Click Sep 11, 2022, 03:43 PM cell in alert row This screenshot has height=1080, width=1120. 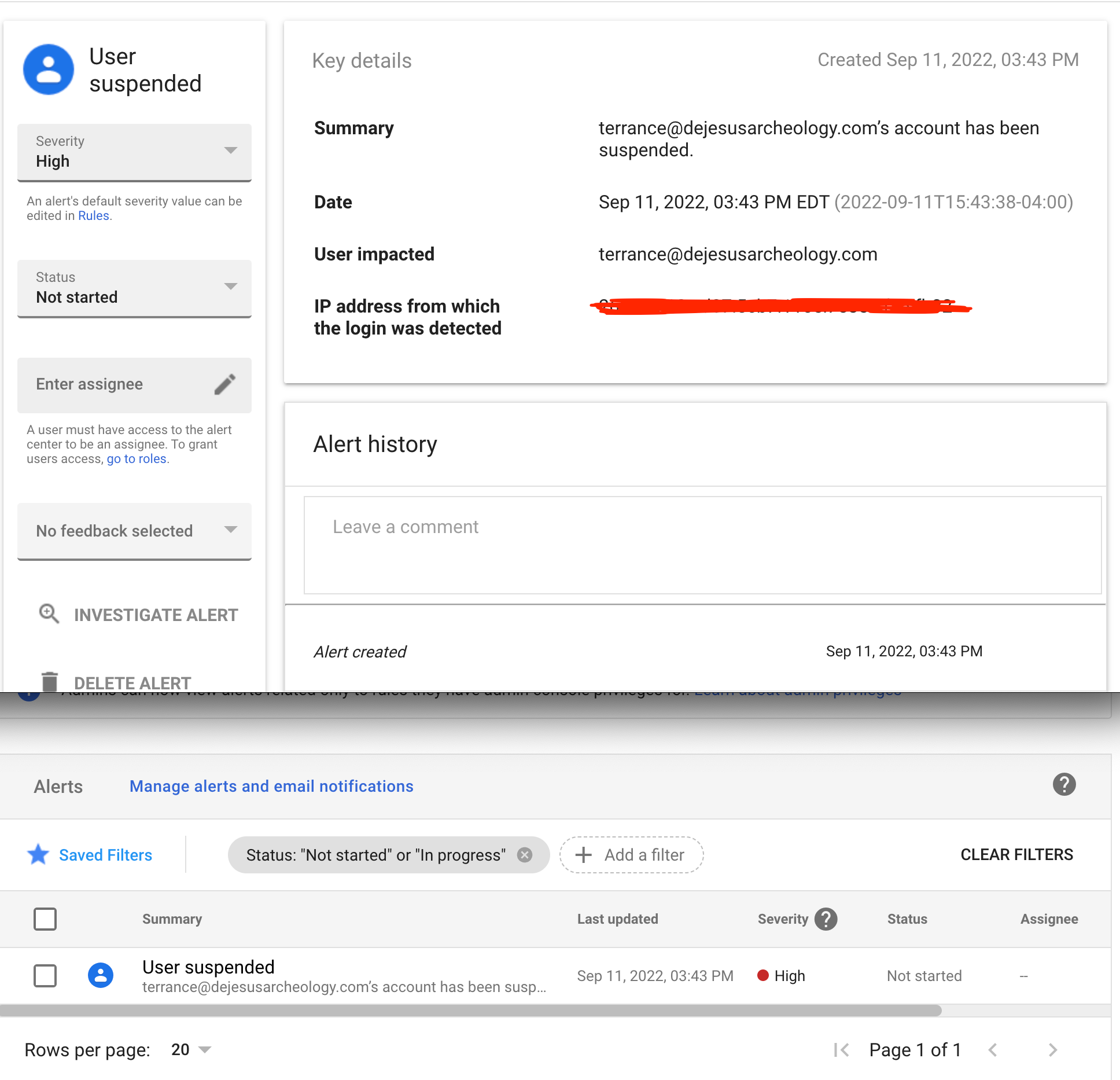coord(655,976)
